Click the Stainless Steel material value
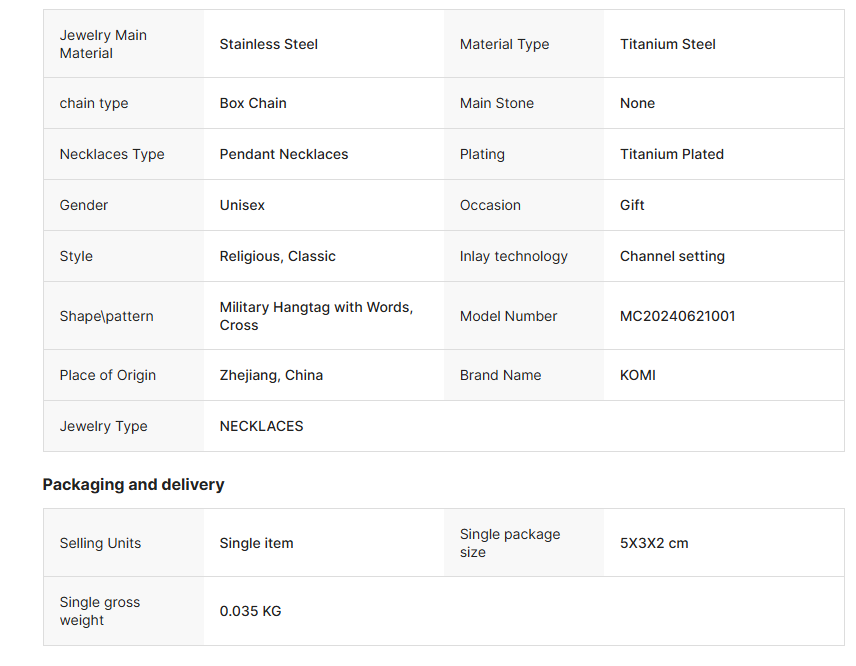Screen dimensions: 856x666 [268, 44]
